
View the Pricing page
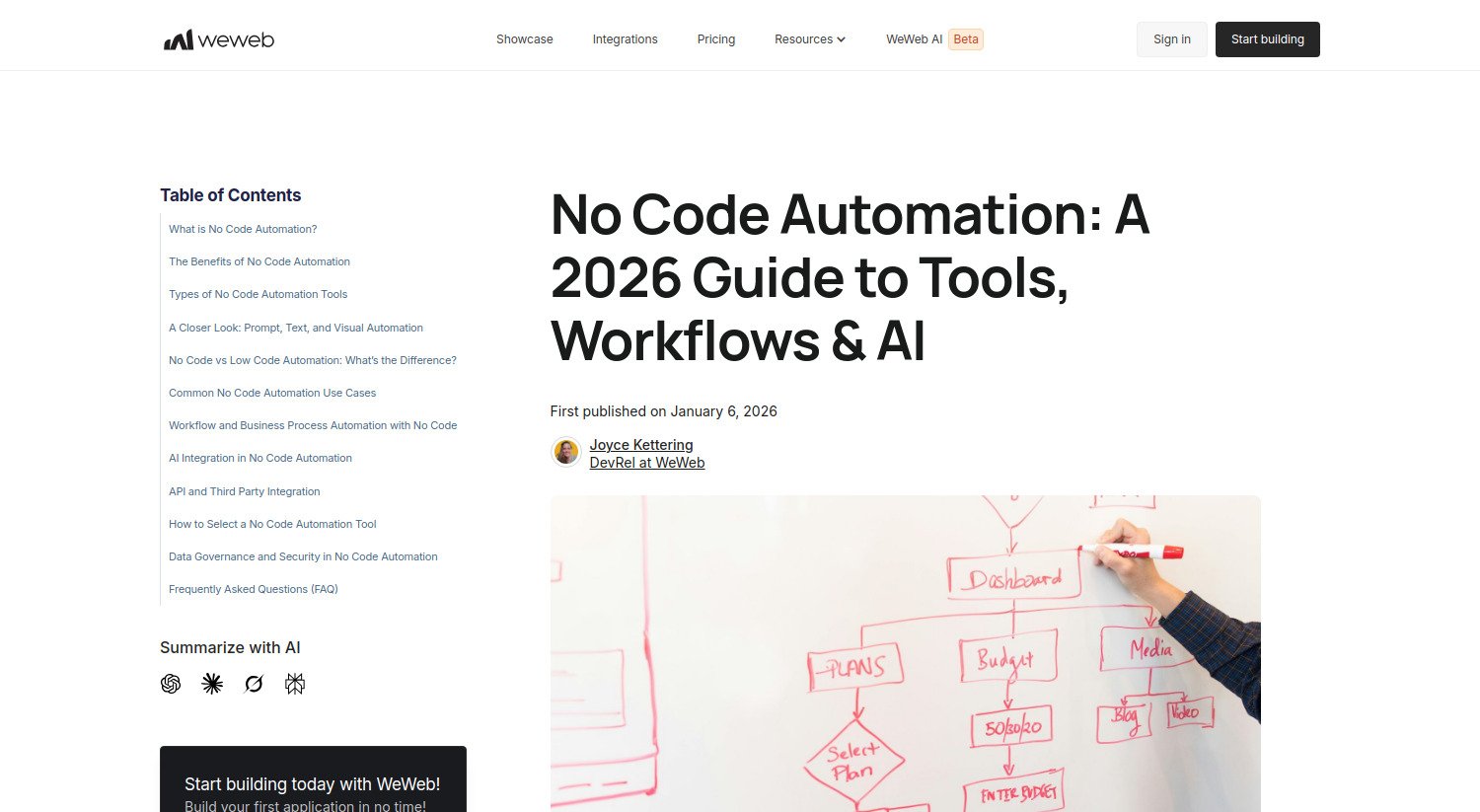coord(716,39)
